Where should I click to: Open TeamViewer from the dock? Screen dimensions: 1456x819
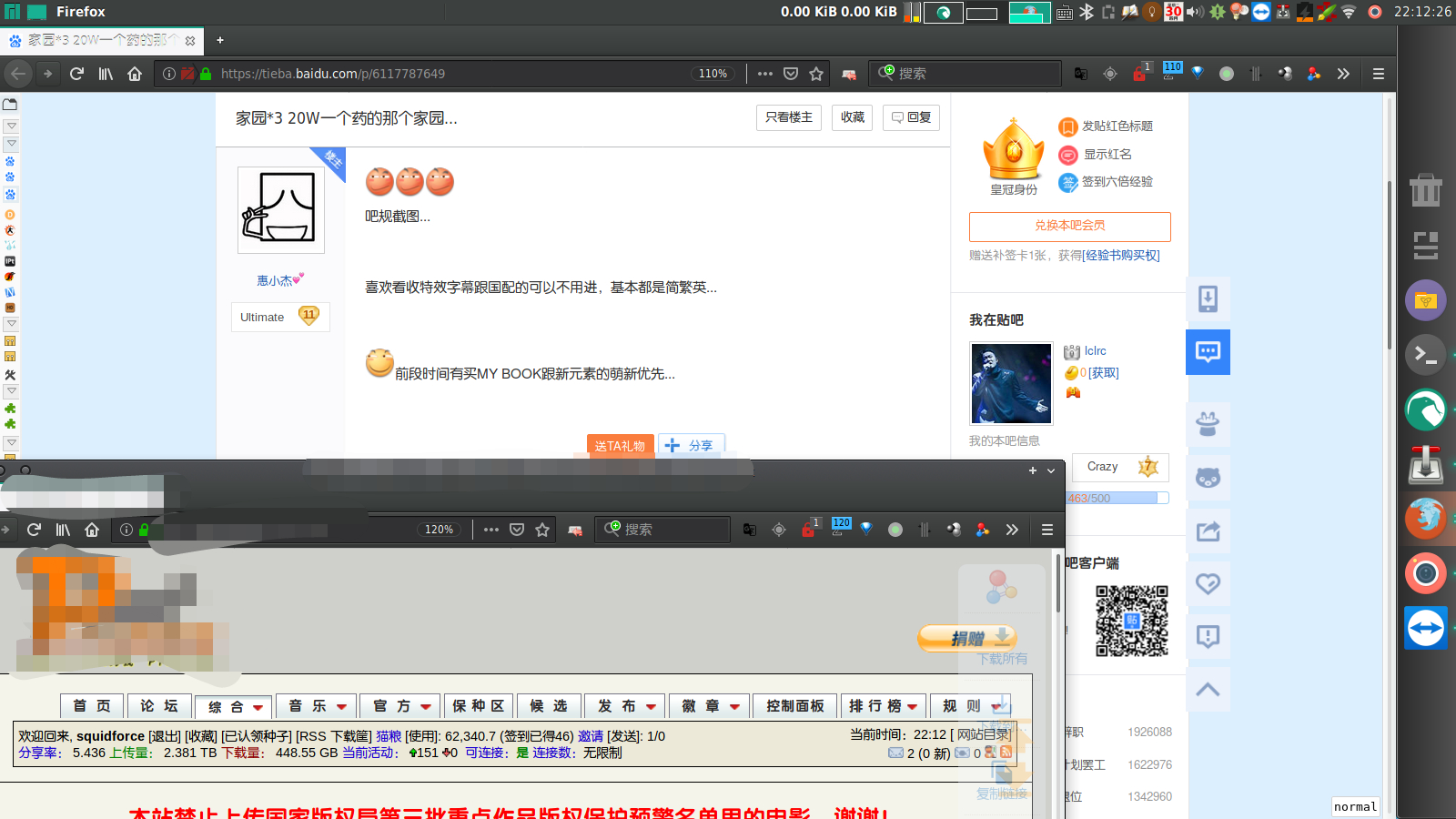point(1426,628)
